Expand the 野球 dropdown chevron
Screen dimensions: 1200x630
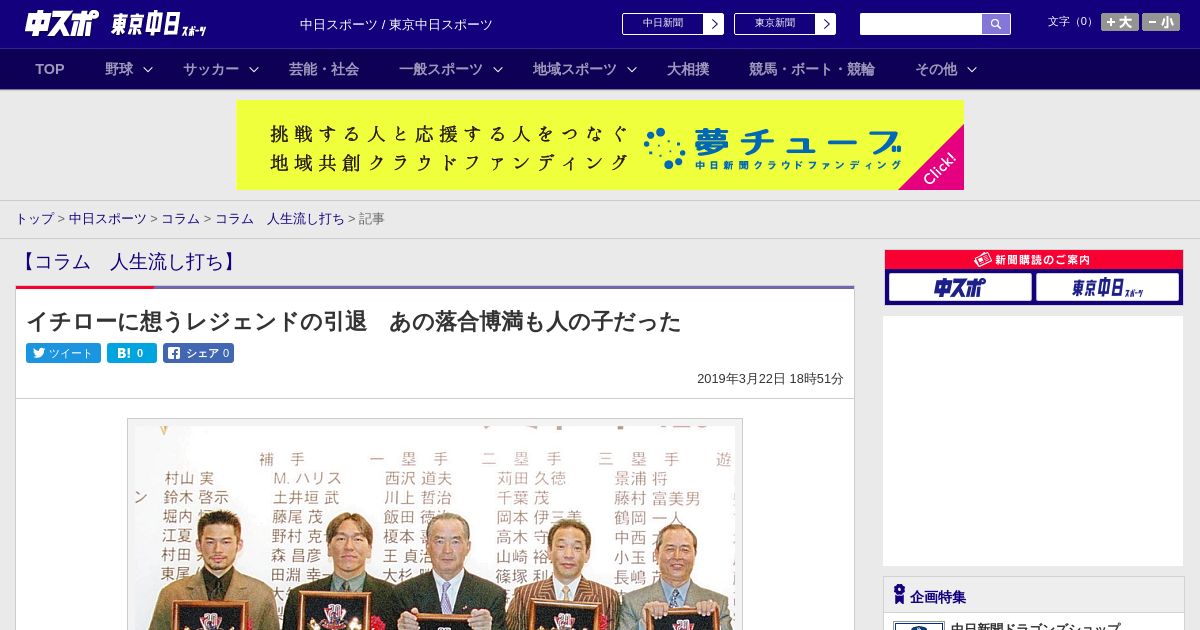pyautogui.click(x=148, y=69)
